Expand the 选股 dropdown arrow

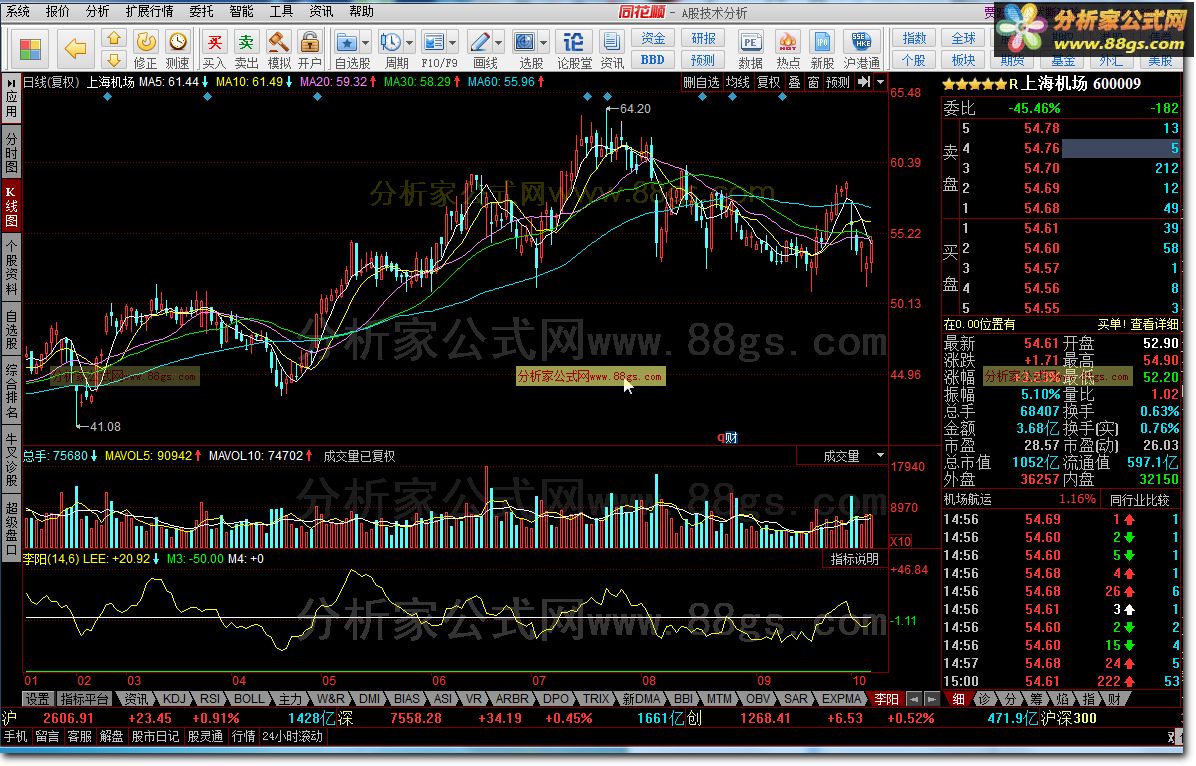coord(543,43)
